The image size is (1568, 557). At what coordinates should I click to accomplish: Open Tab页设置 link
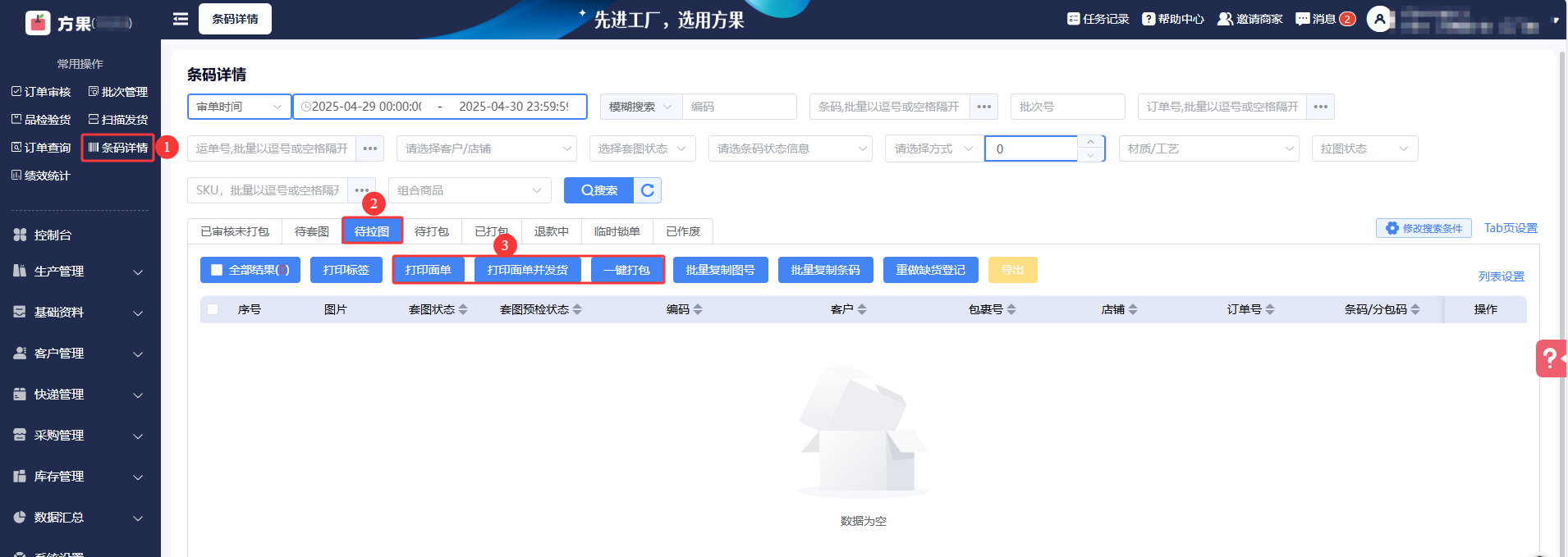[x=1511, y=228]
